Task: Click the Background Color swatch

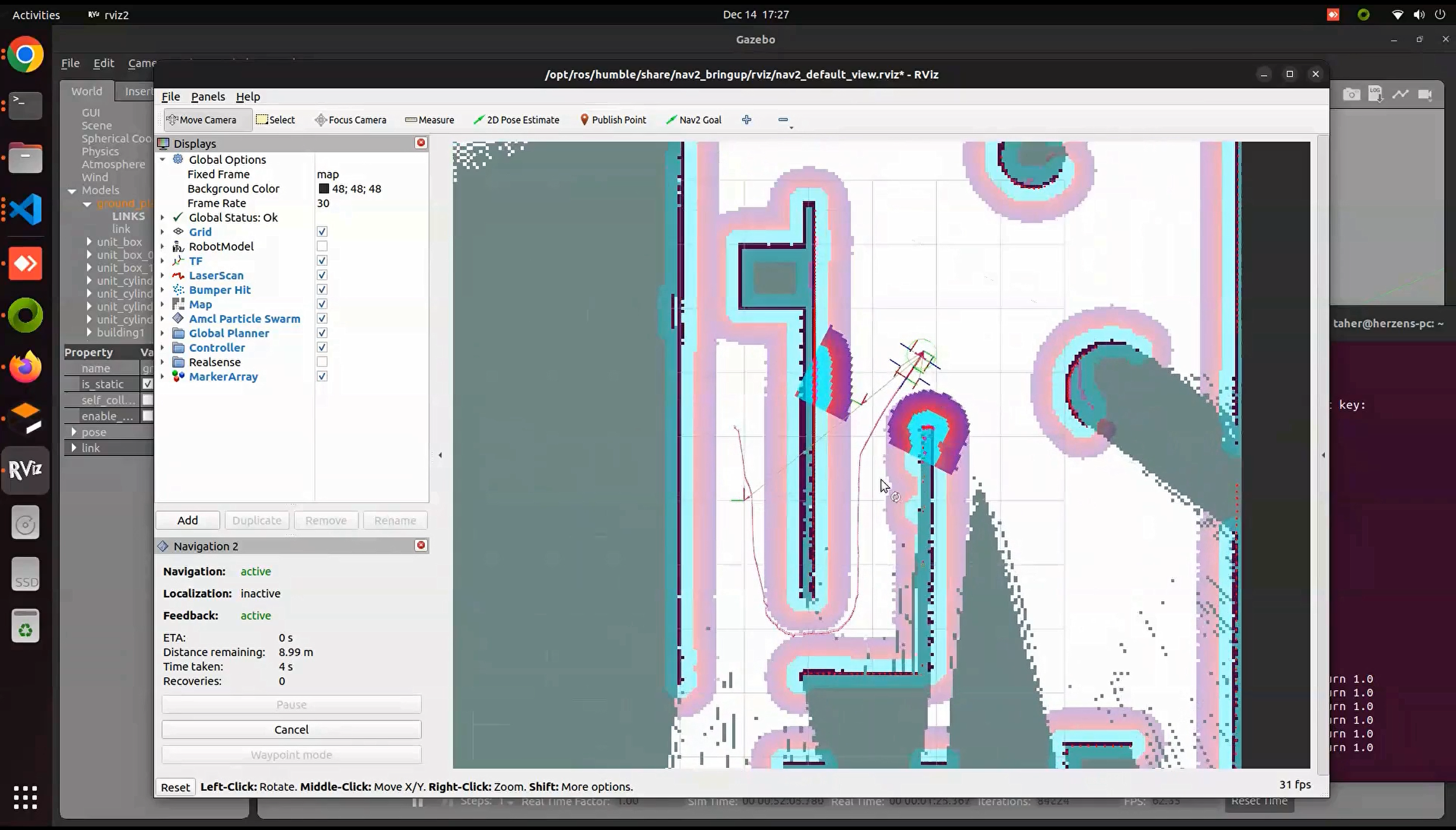Action: tap(324, 188)
